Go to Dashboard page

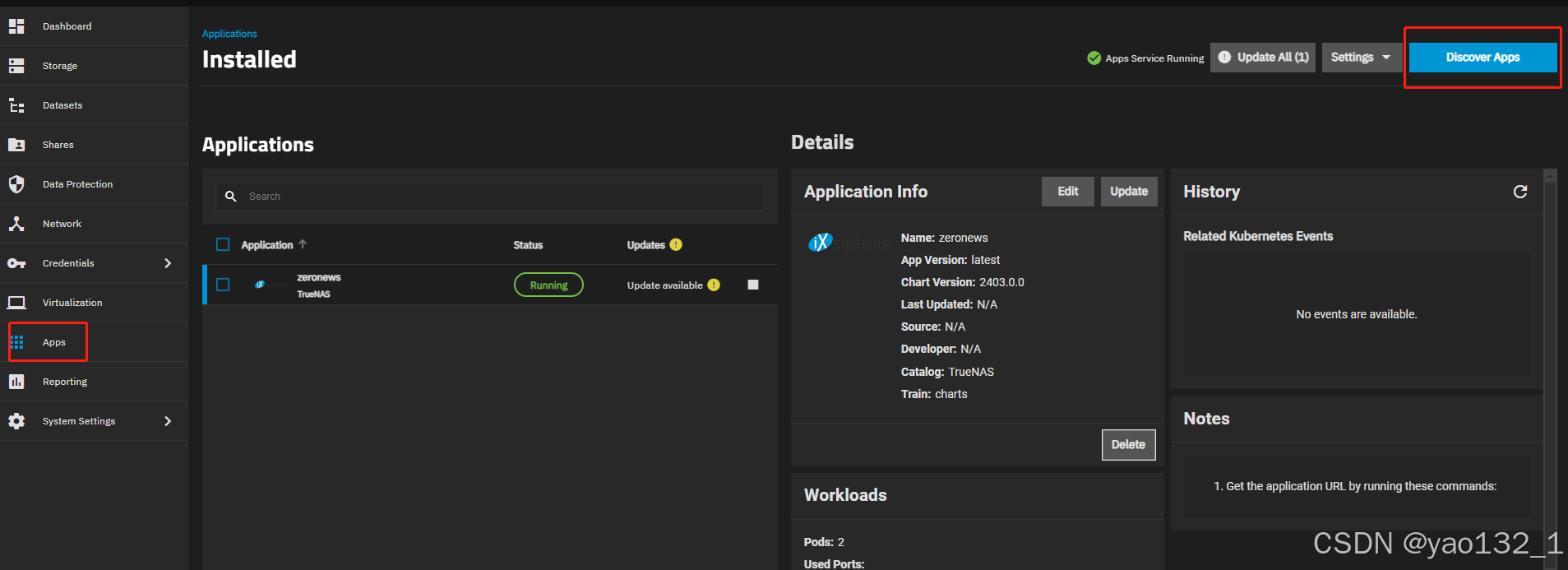point(67,26)
